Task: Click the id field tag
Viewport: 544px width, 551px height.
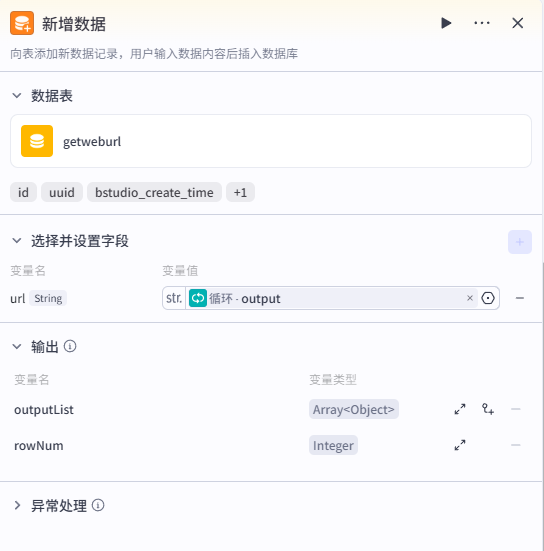Action: 23,192
